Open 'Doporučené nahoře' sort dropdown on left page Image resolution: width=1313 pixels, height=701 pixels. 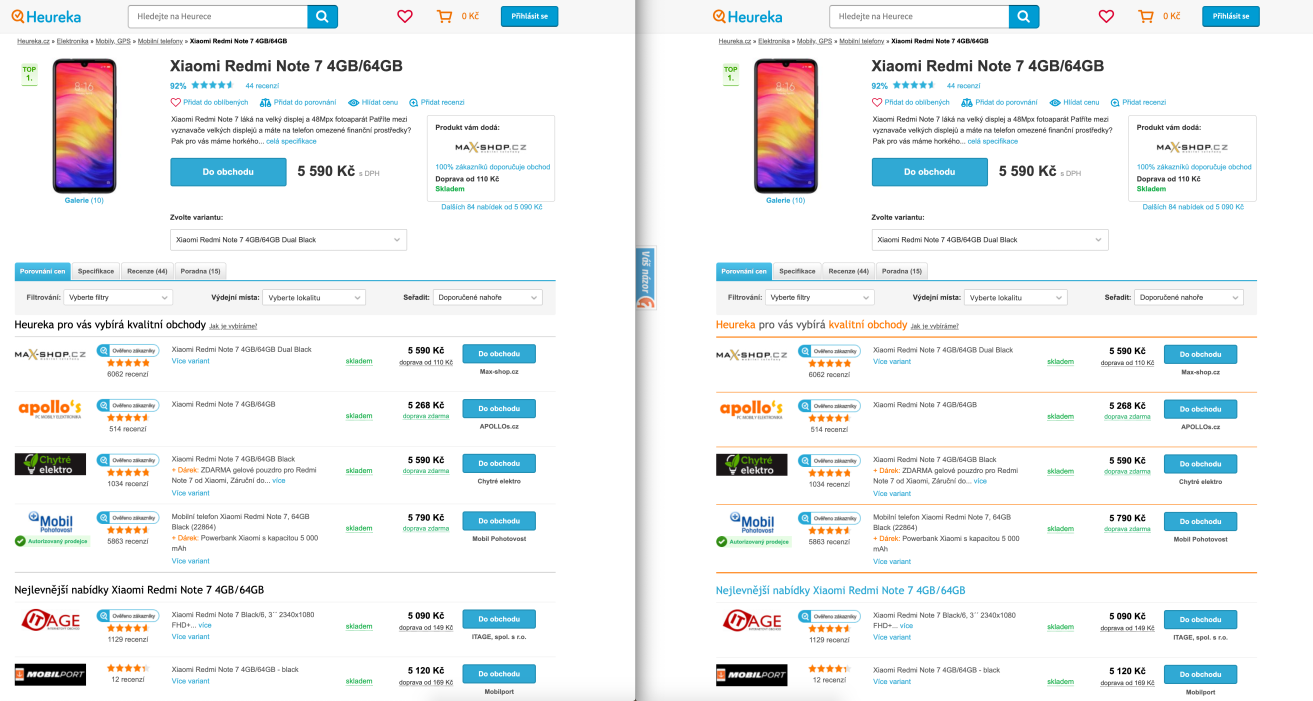point(487,297)
